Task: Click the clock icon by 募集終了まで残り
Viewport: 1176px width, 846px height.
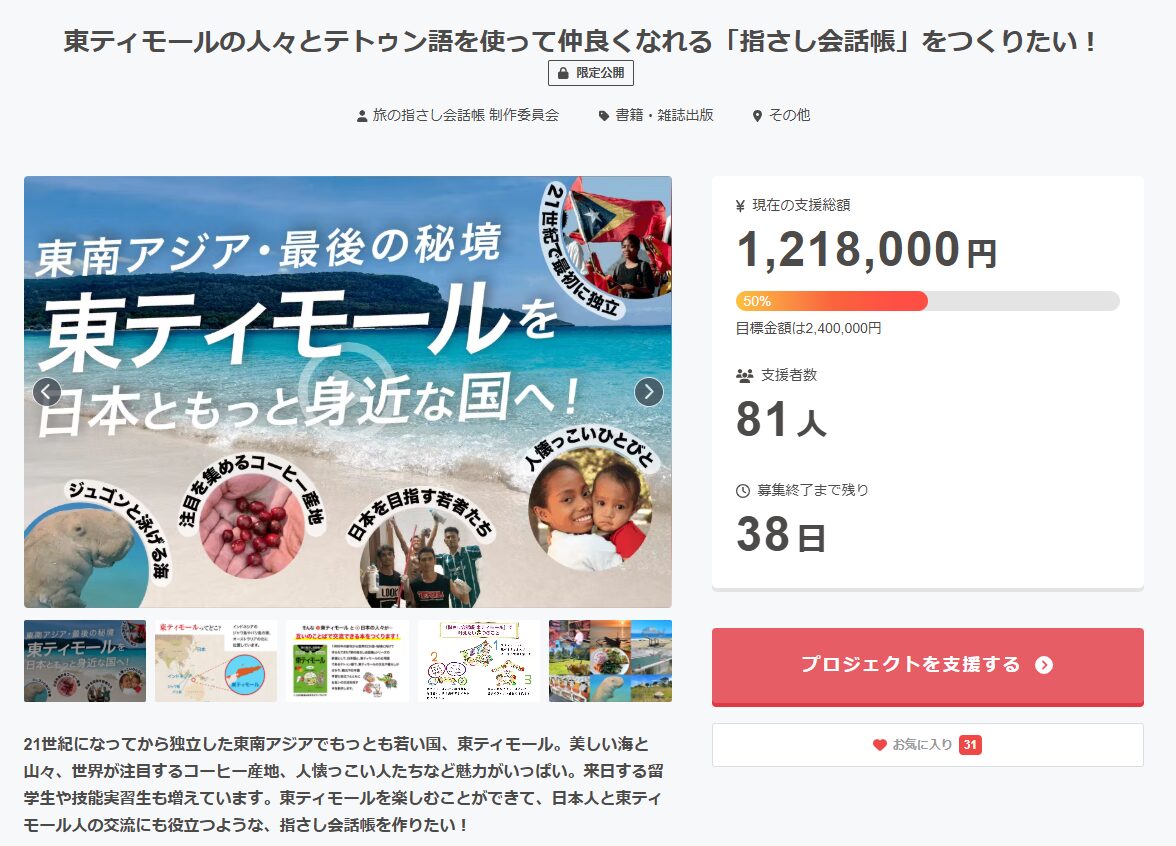Action: (x=743, y=491)
